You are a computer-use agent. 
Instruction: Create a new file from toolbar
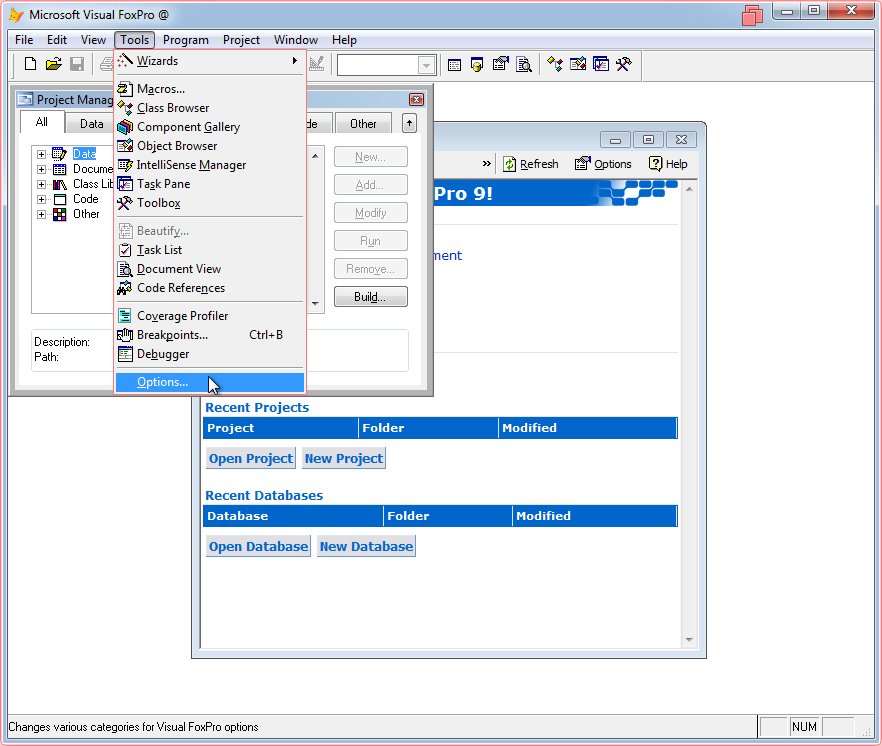pos(30,64)
